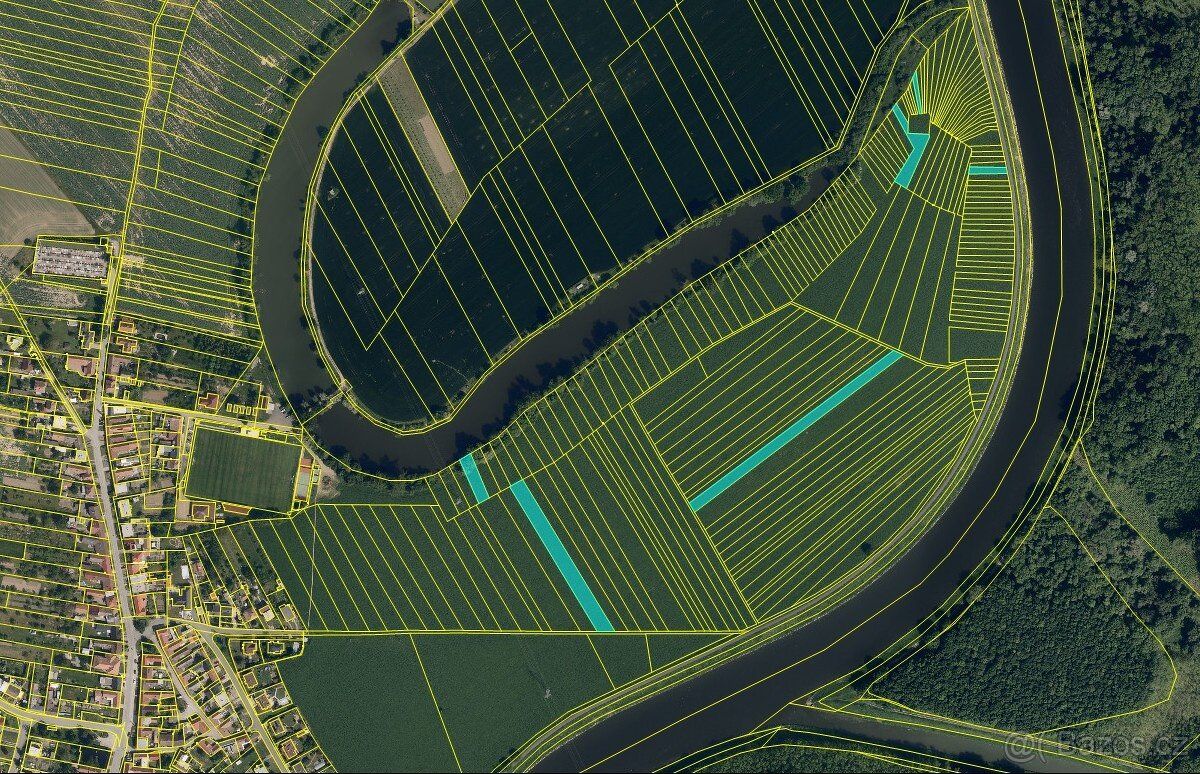The height and width of the screenshot is (774, 1200).
Task: Select the small dark square parcel beside the cyan L-shape
Action: click(x=919, y=123)
